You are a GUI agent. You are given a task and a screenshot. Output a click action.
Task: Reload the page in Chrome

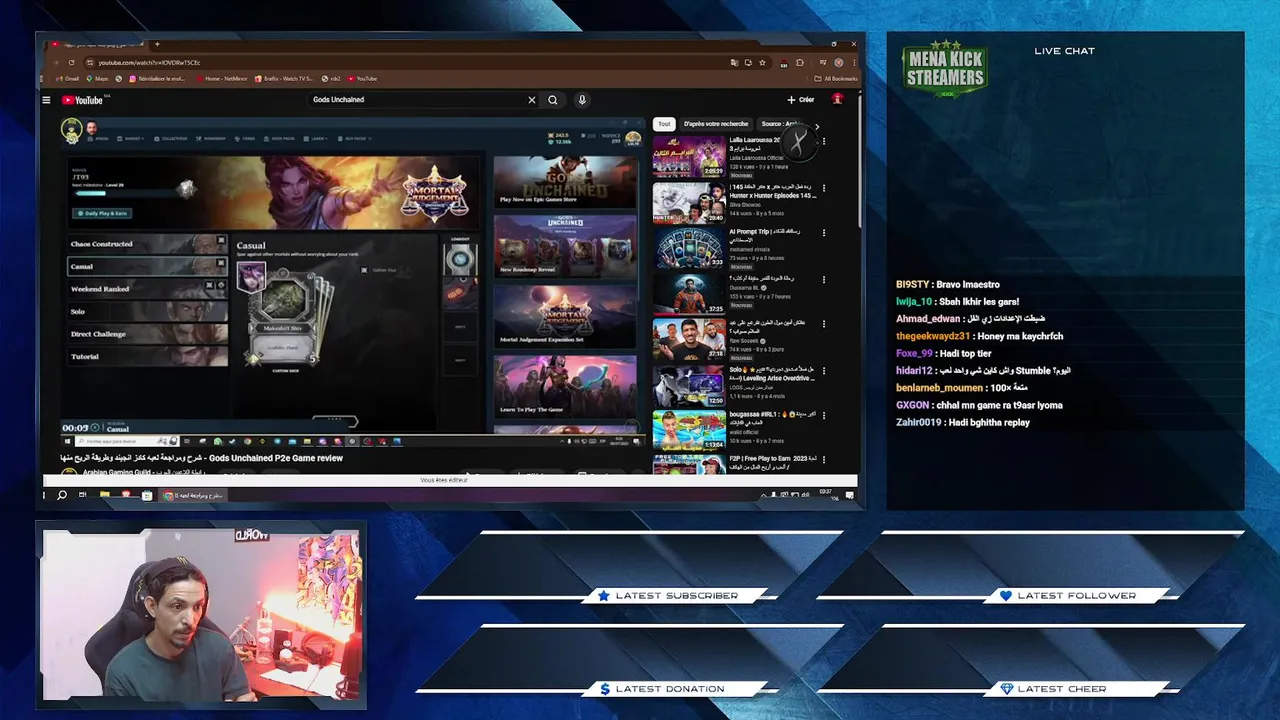71,62
